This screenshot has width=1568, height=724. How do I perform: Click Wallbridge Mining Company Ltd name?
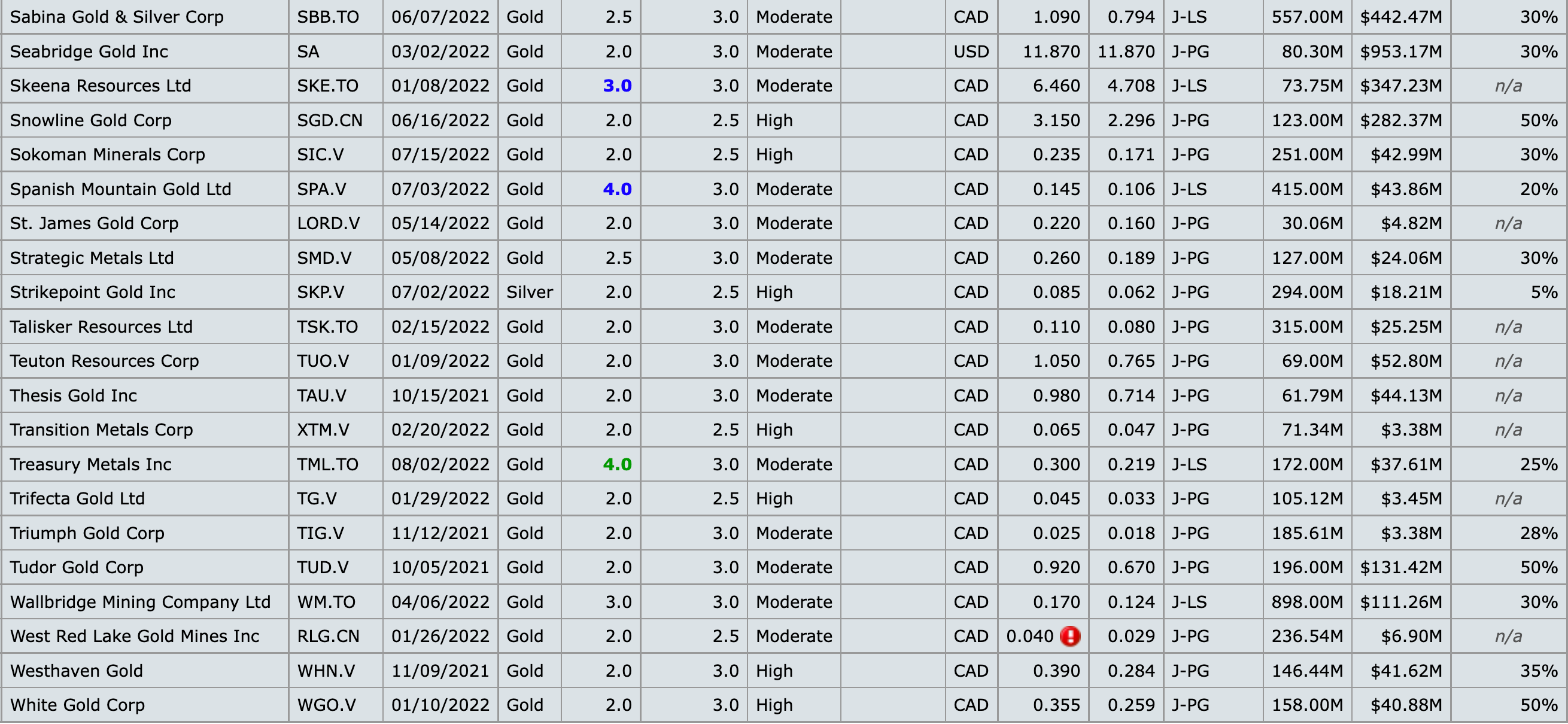coord(140,603)
